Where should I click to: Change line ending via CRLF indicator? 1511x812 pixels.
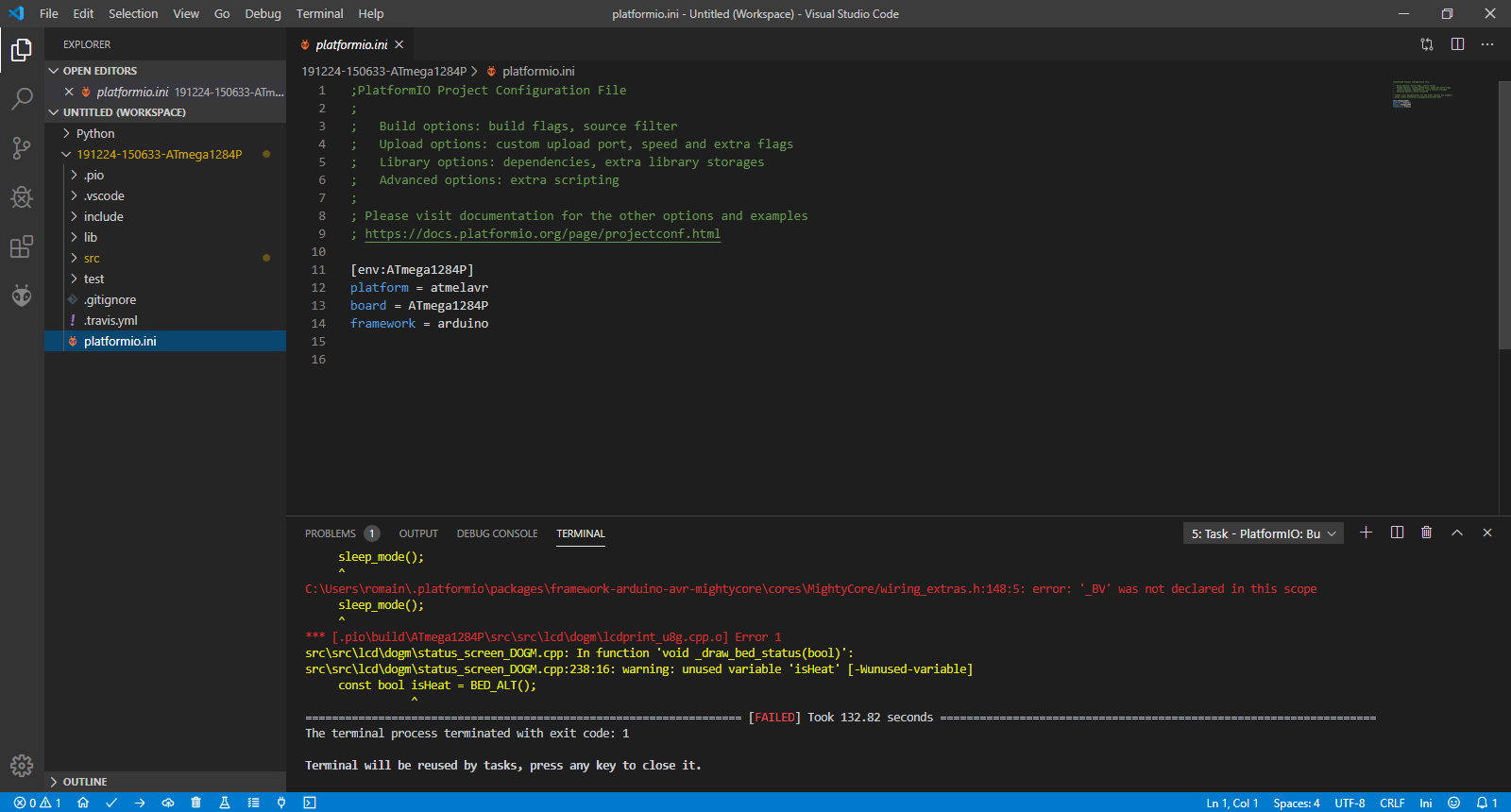pos(1392,803)
